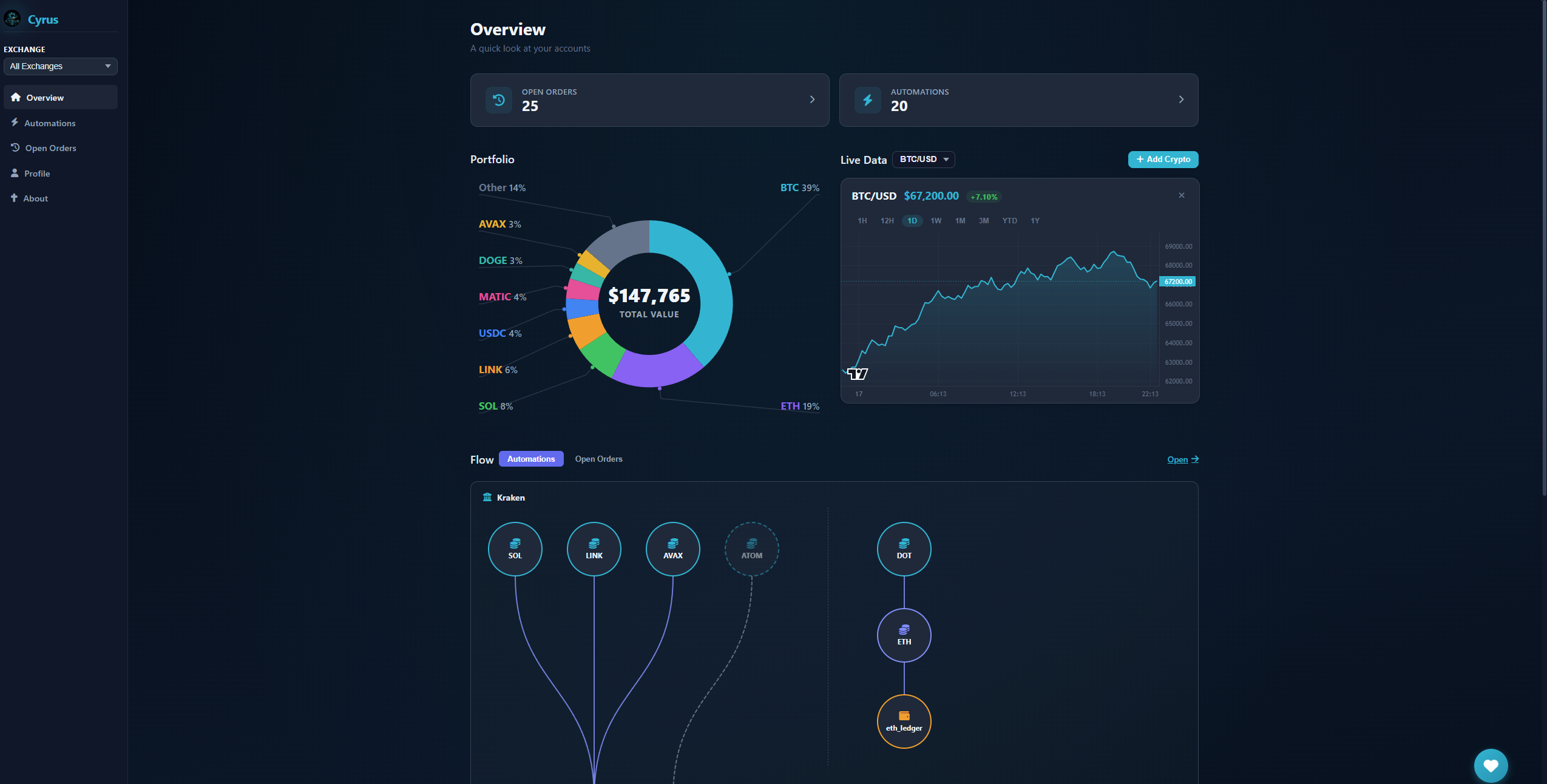Select the 12H chart timeframe

pos(887,221)
